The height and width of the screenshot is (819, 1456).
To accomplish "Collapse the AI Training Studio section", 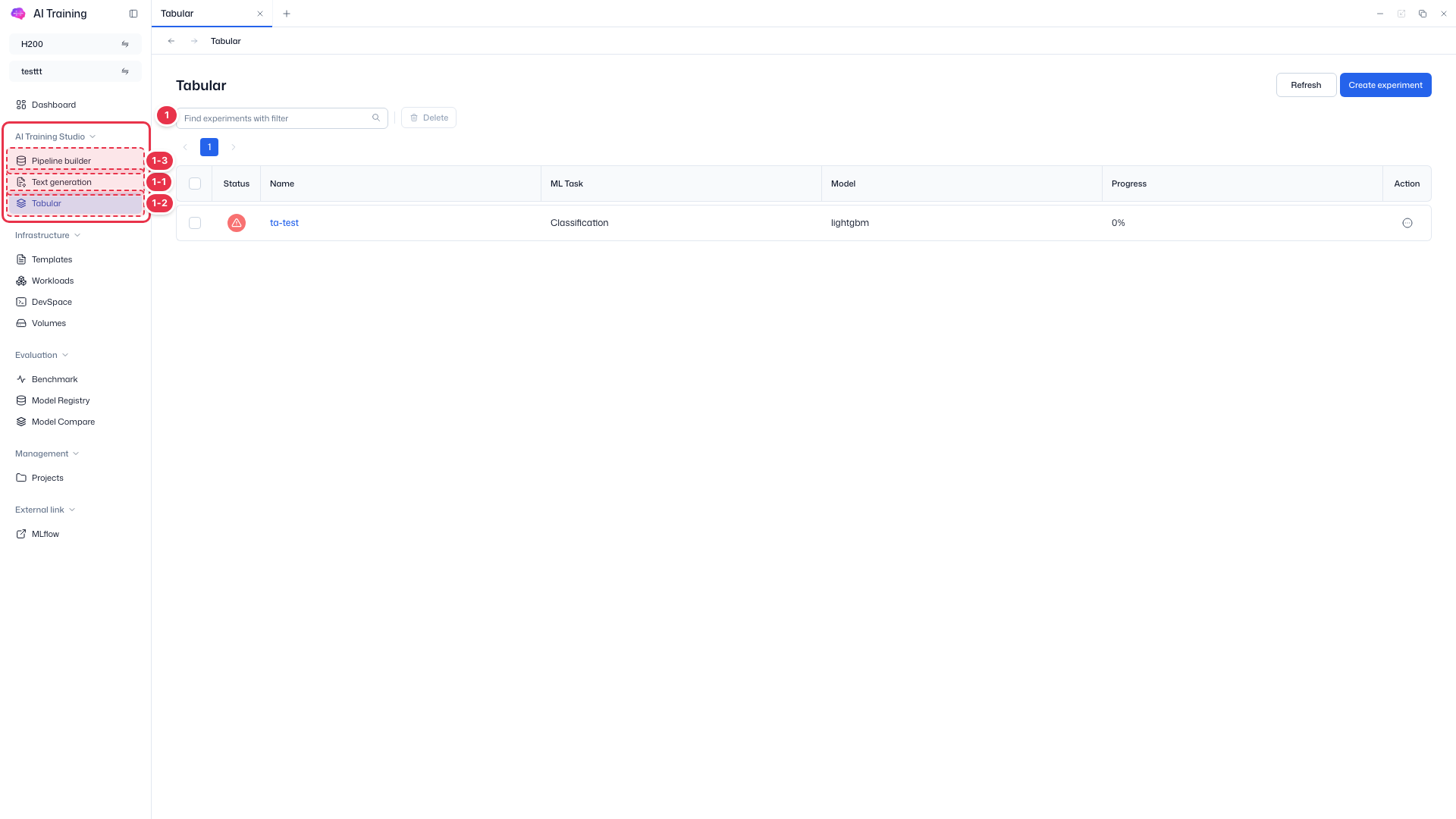I will (55, 136).
